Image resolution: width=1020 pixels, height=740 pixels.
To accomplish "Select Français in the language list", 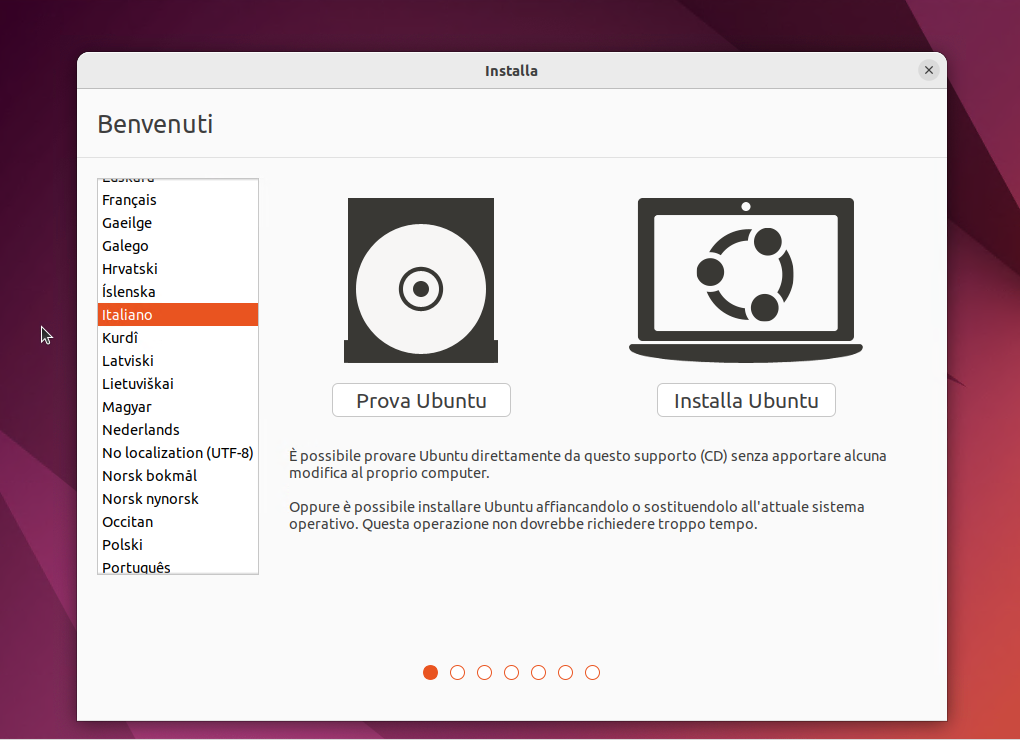I will point(178,200).
